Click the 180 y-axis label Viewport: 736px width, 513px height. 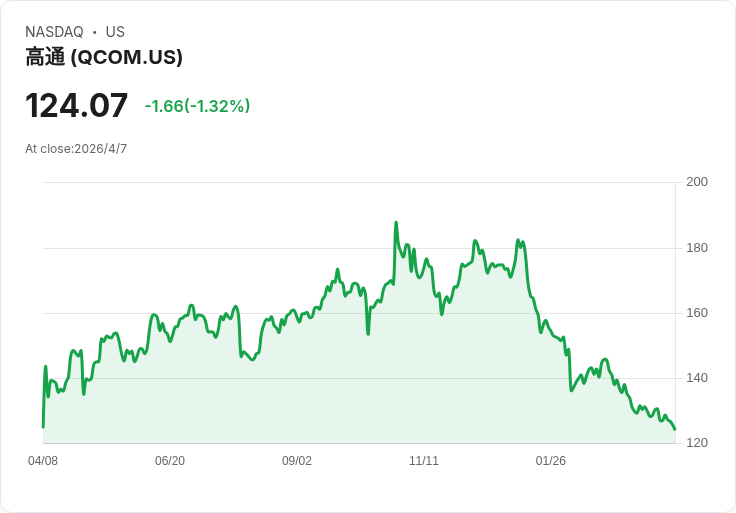(697, 248)
